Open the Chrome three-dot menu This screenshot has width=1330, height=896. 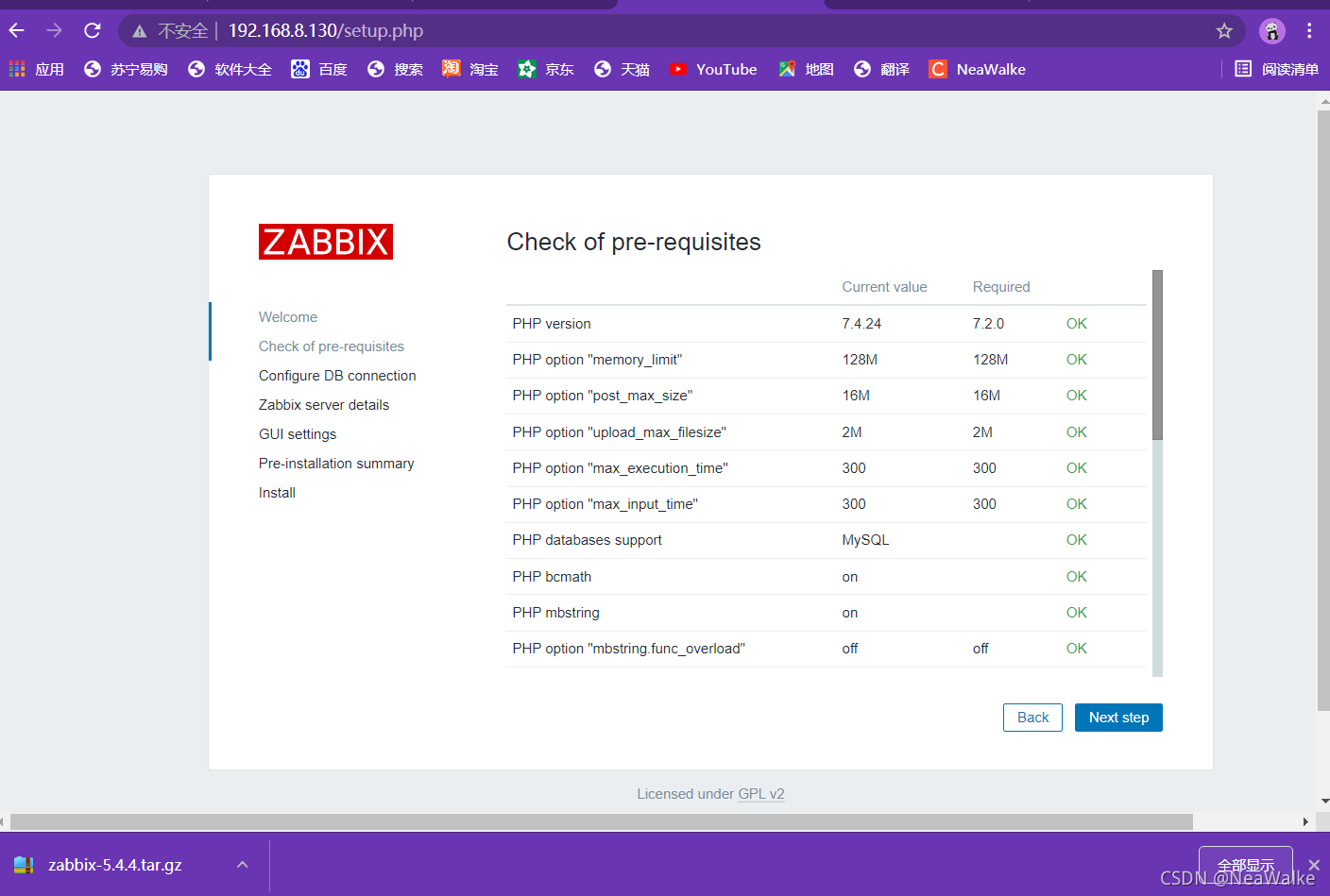1309,31
